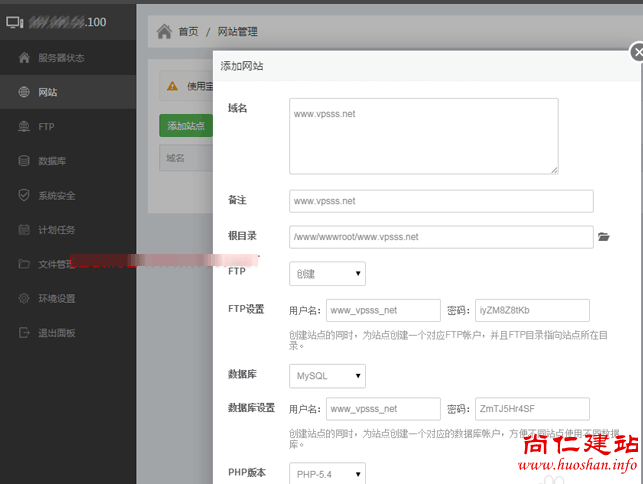The width and height of the screenshot is (643, 484).
Task: Click the gear icon for 环境设置
Action: pyautogui.click(x=24, y=298)
